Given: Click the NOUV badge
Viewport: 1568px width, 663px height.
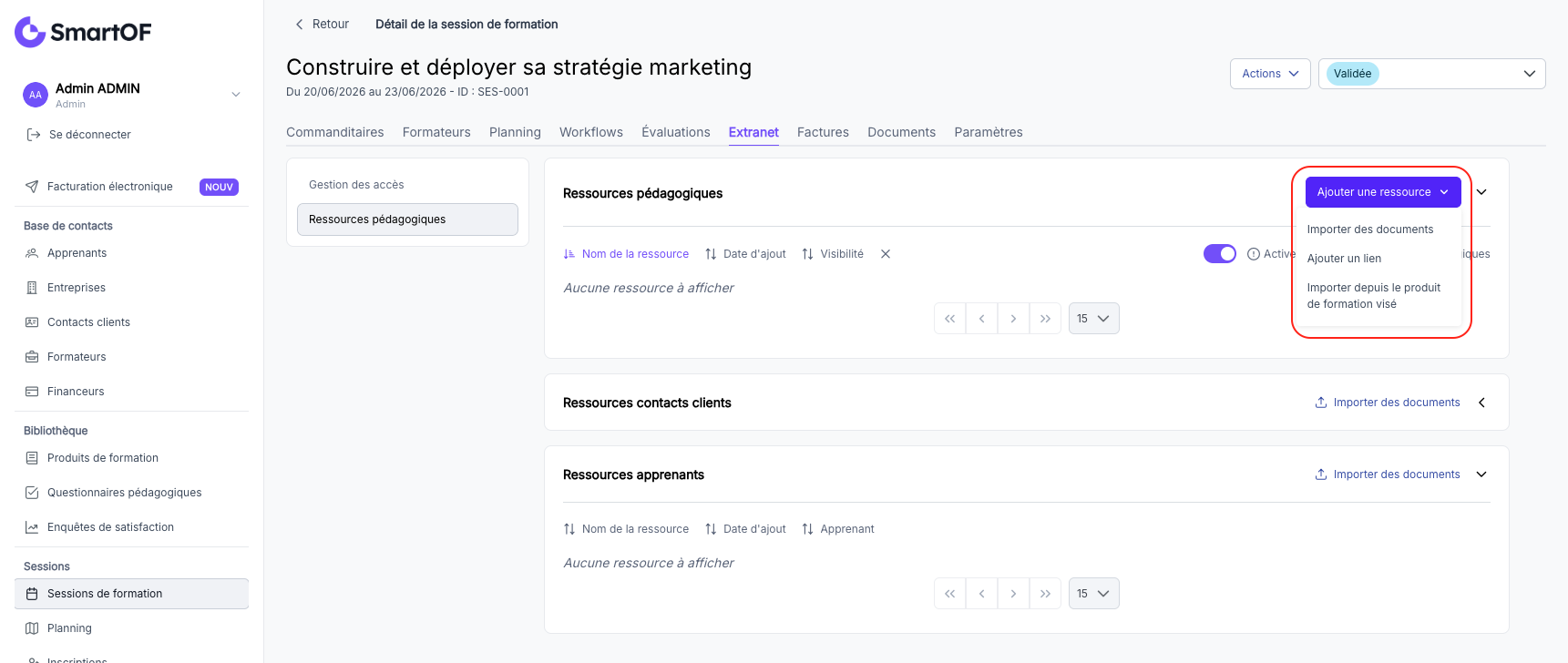Looking at the screenshot, I should coord(219,187).
